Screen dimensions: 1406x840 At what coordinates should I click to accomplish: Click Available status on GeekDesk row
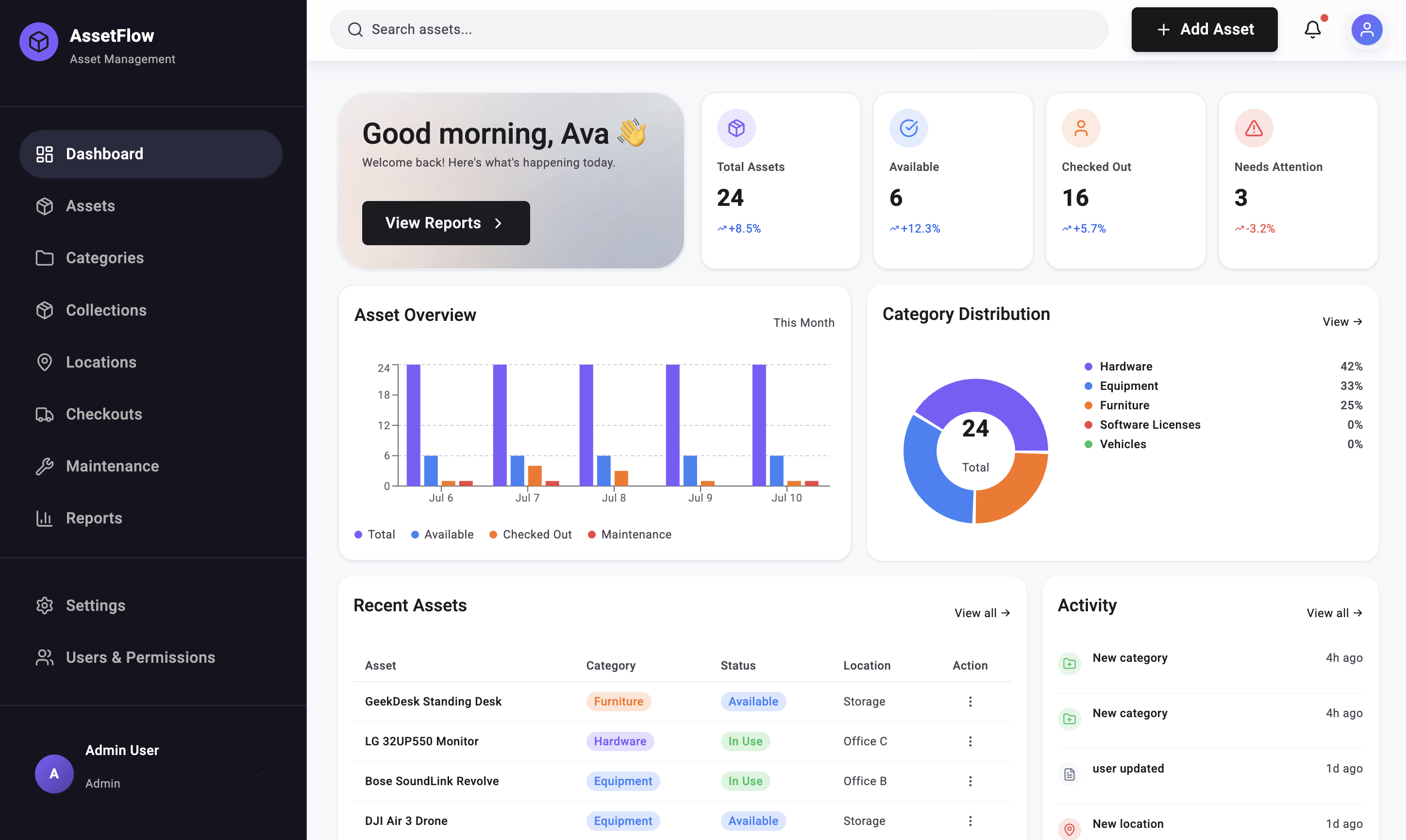[753, 702]
